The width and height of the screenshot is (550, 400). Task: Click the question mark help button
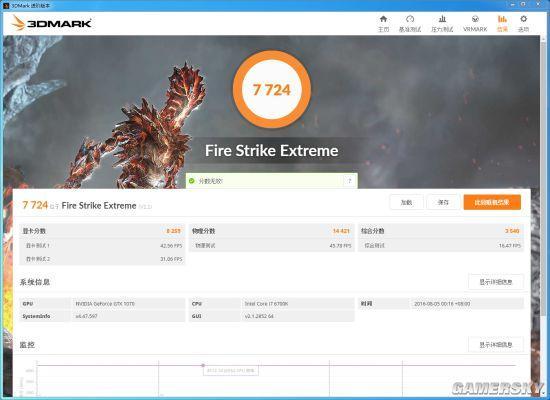coord(349,181)
